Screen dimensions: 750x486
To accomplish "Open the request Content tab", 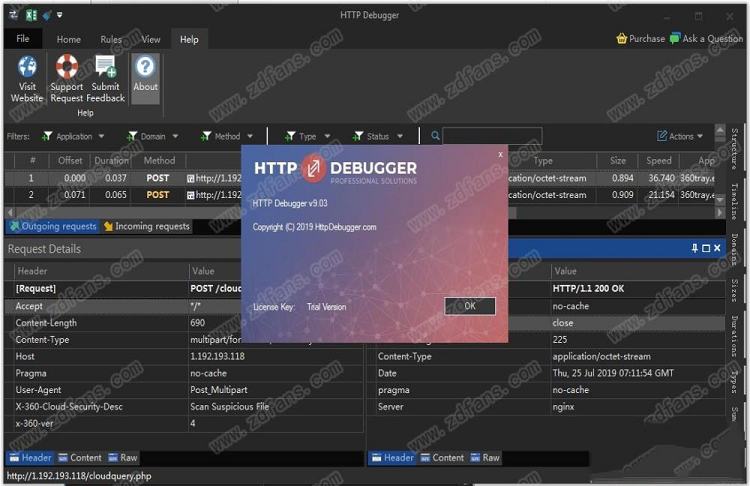I will (x=80, y=458).
